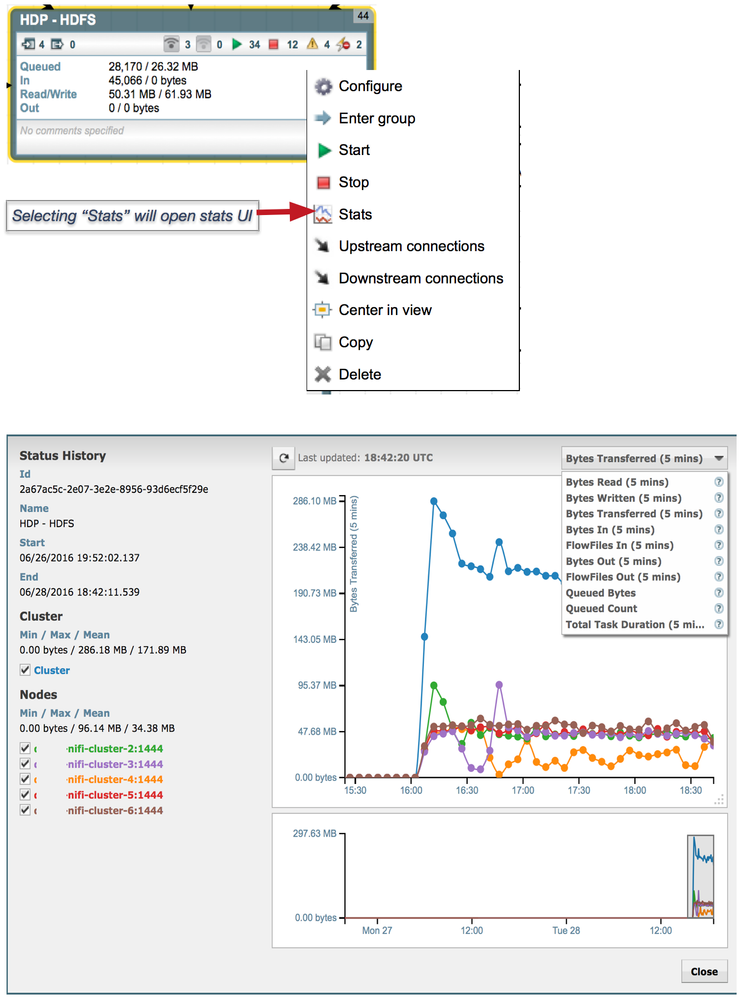
Task: Click the blue peak data point at 286.10 MB
Action: 434,501
